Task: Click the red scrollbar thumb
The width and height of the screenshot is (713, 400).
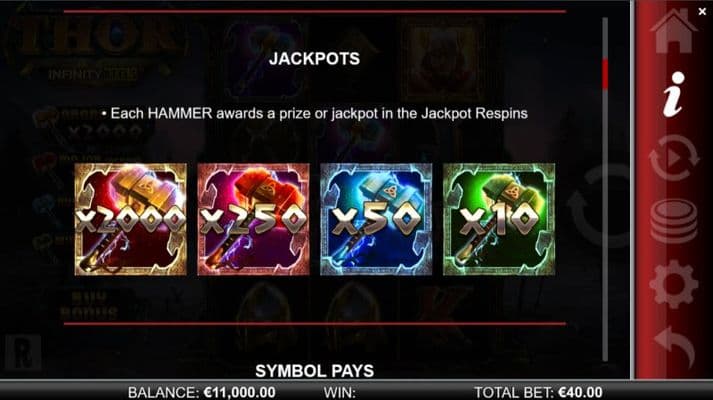Action: click(605, 74)
